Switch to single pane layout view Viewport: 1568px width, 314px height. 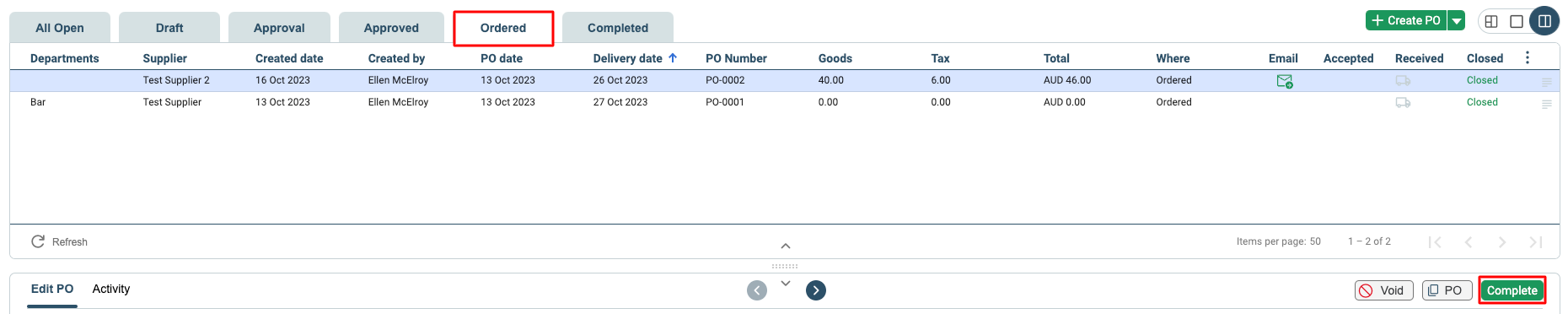coord(1517,21)
